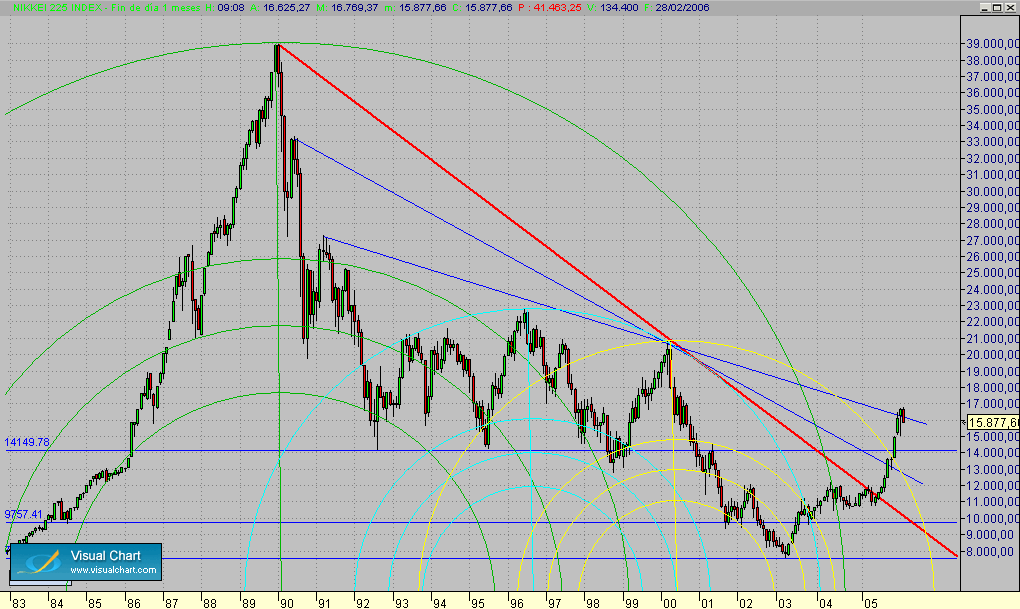Click the 10.000,00 price axis label
Image resolution: width=1020 pixels, height=609 pixels.
[x=993, y=519]
